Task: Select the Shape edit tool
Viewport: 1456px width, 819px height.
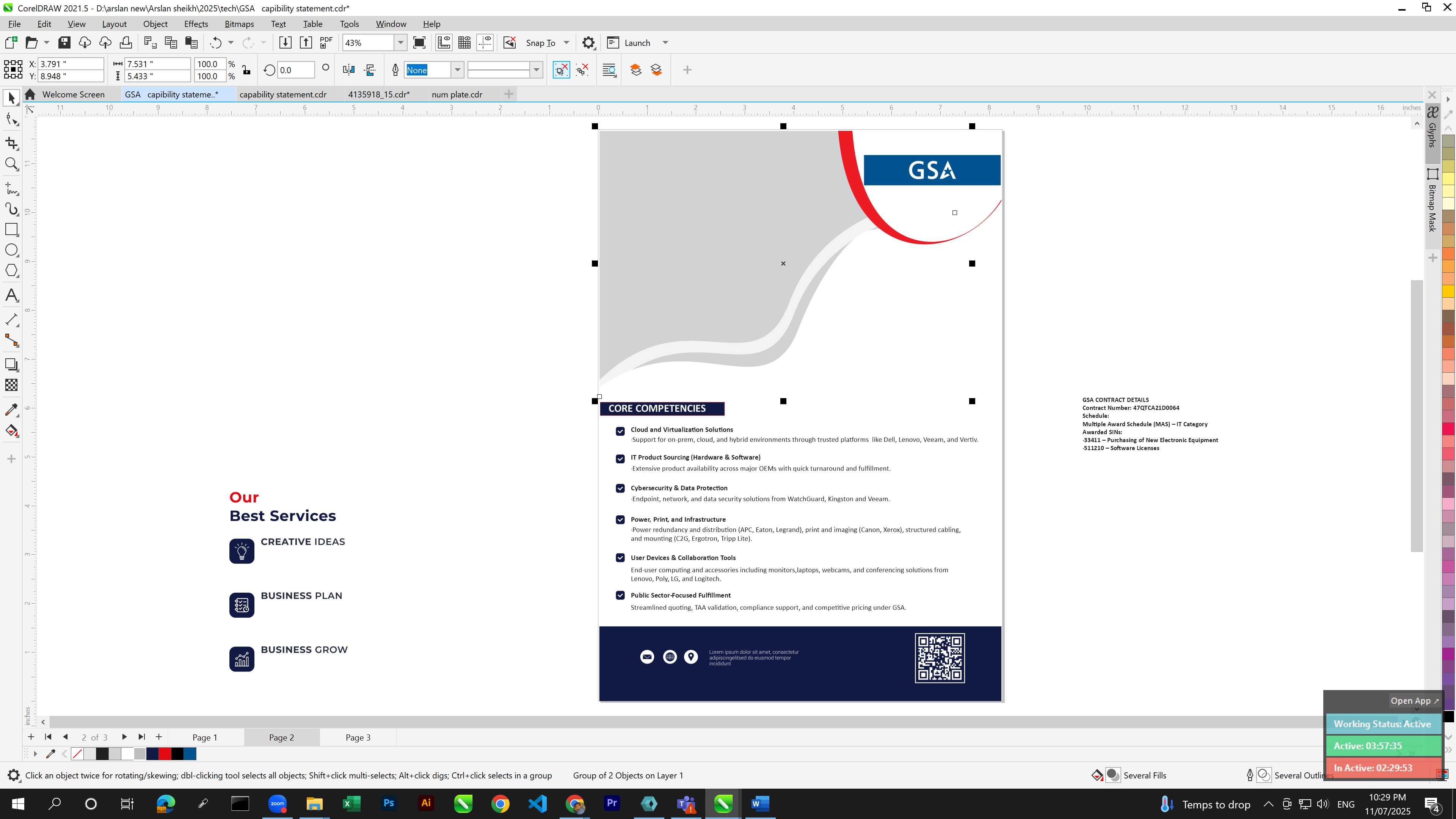Action: click(x=11, y=119)
